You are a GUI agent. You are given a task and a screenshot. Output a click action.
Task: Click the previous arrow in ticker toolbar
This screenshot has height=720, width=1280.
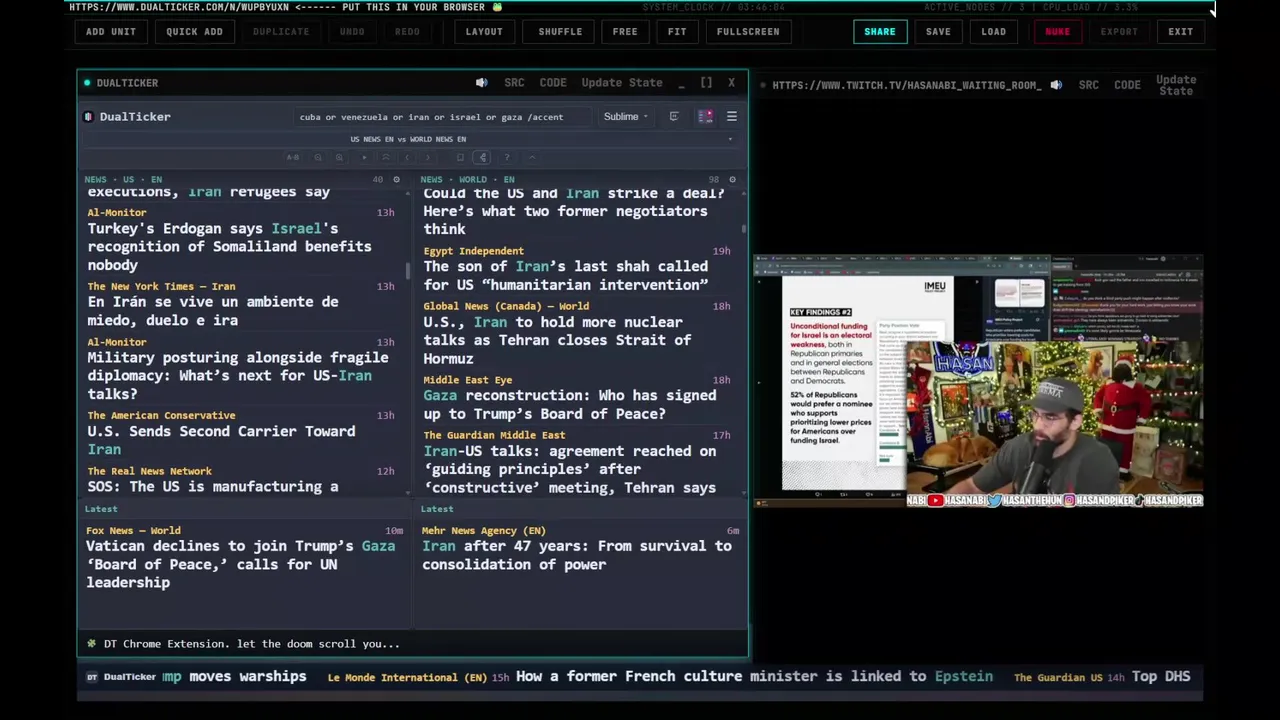click(407, 157)
